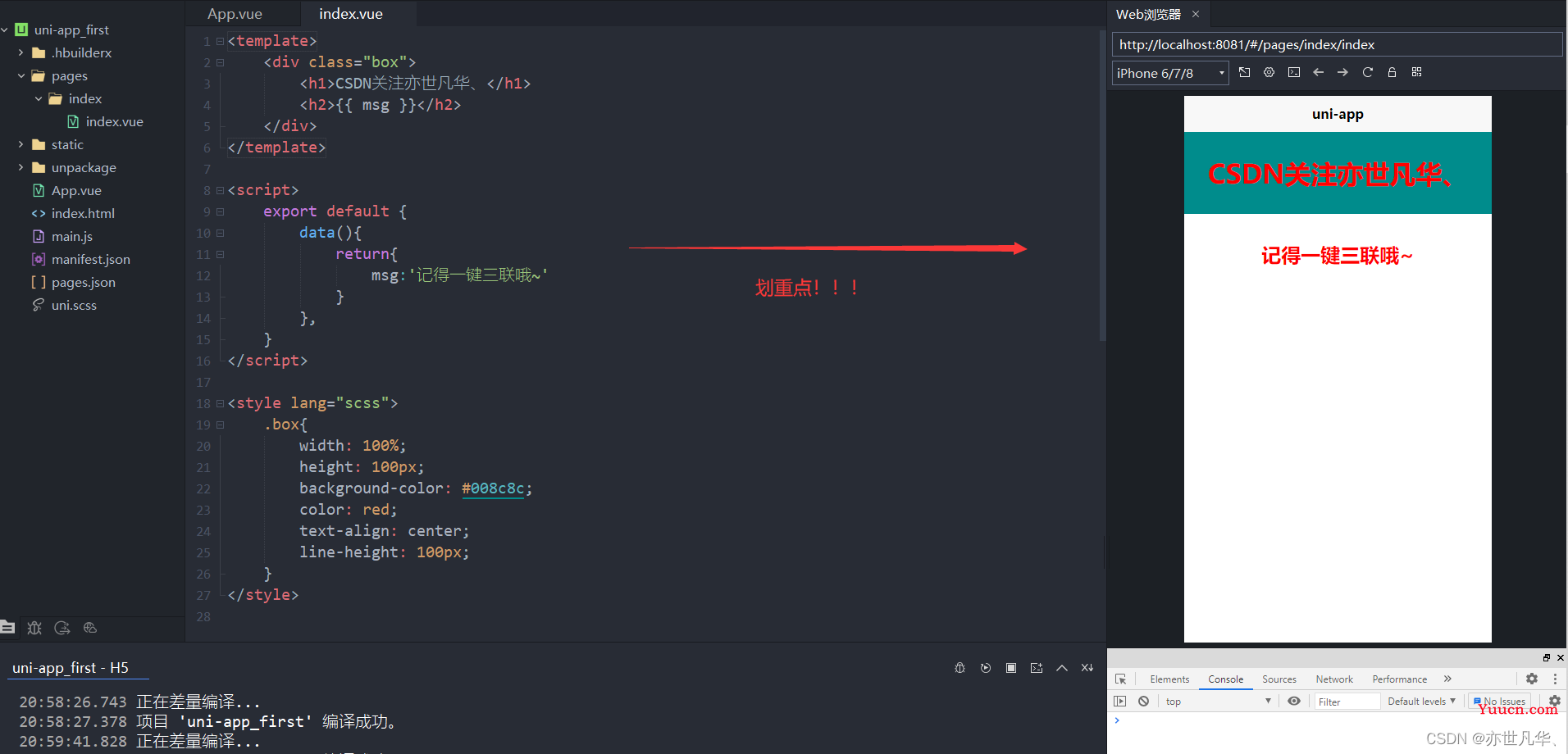Stop the running H5 task

(1011, 668)
